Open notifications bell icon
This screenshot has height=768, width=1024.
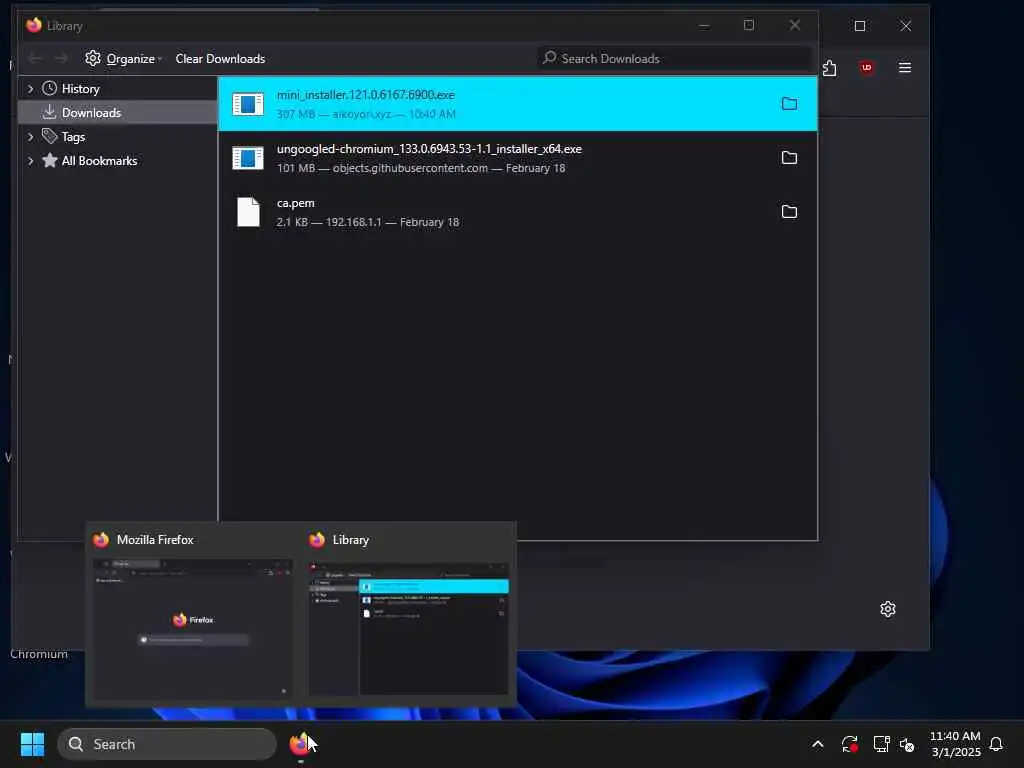coord(996,744)
